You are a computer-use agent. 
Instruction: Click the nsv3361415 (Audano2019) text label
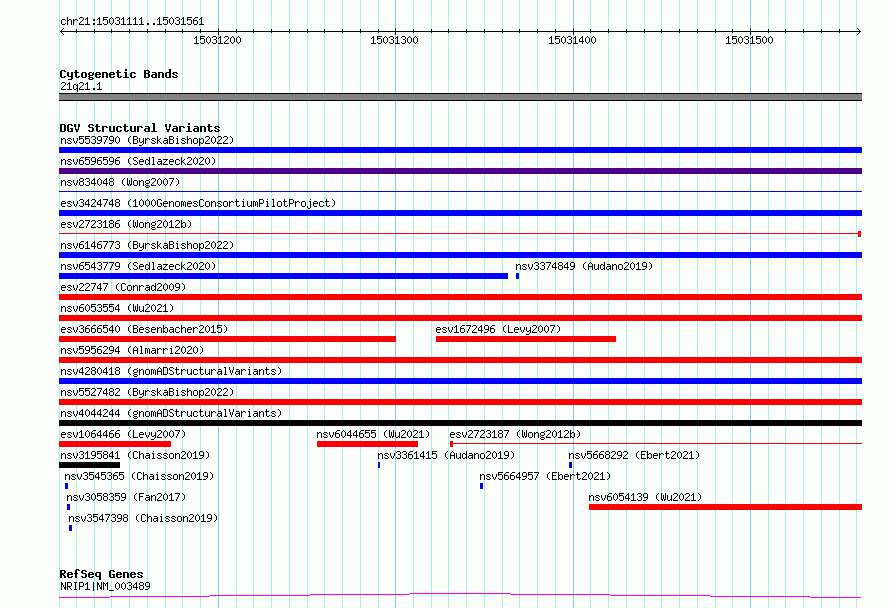click(446, 455)
